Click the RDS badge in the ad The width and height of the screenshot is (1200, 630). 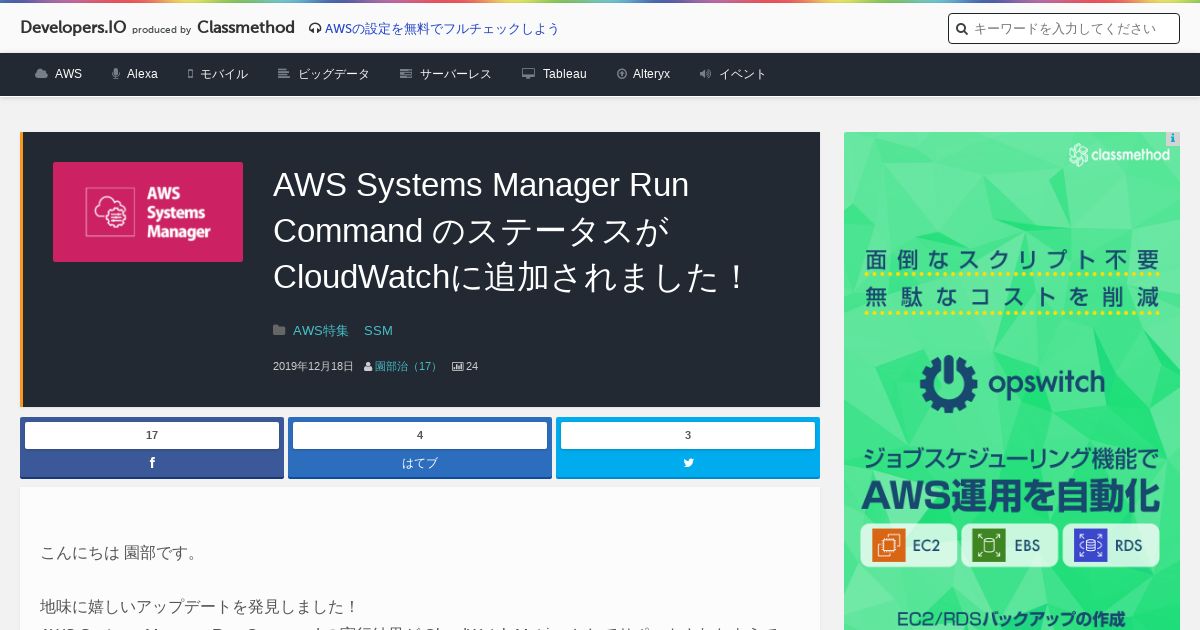coord(1111,546)
